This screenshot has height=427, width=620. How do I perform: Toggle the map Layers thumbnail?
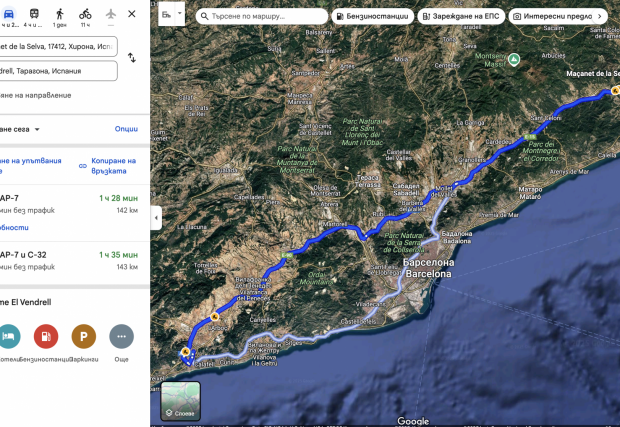coord(180,401)
